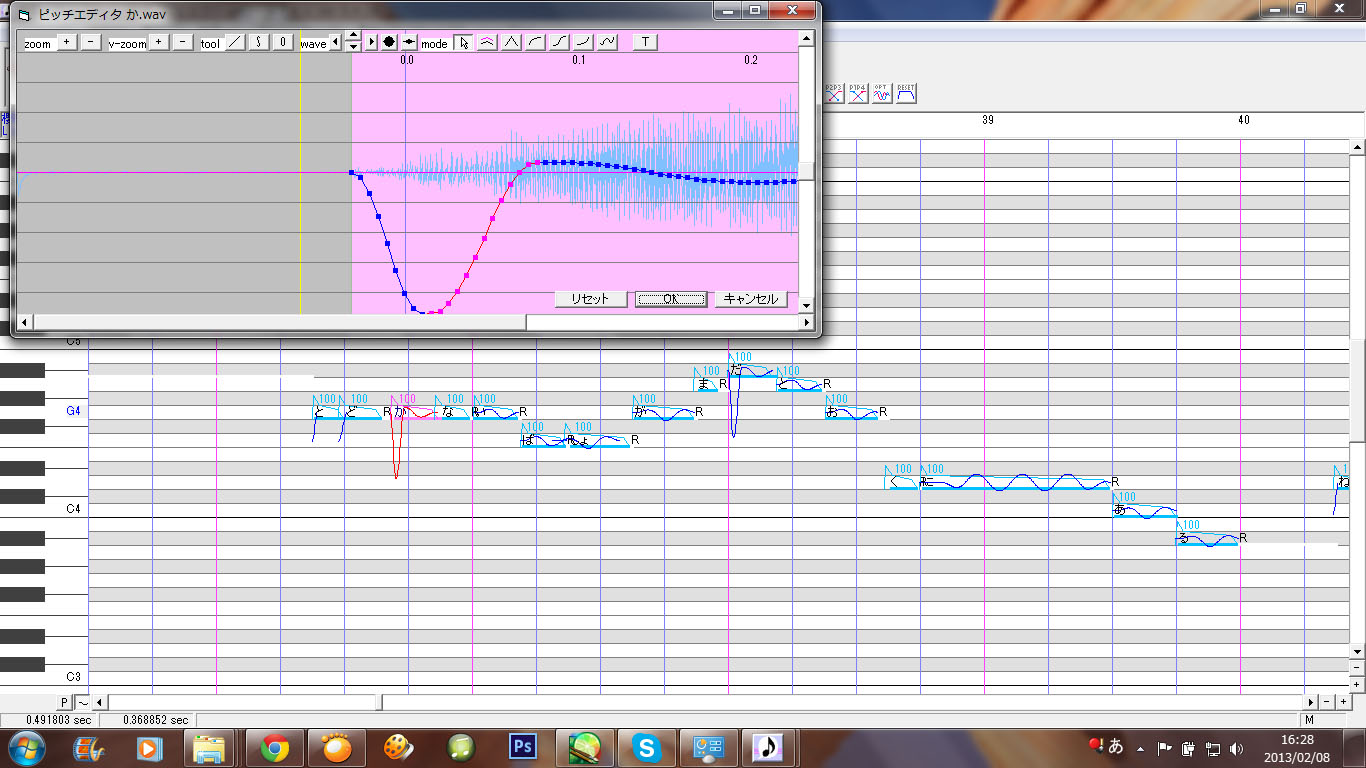
Task: Select the S-shaped curve mode
Action: (x=560, y=42)
